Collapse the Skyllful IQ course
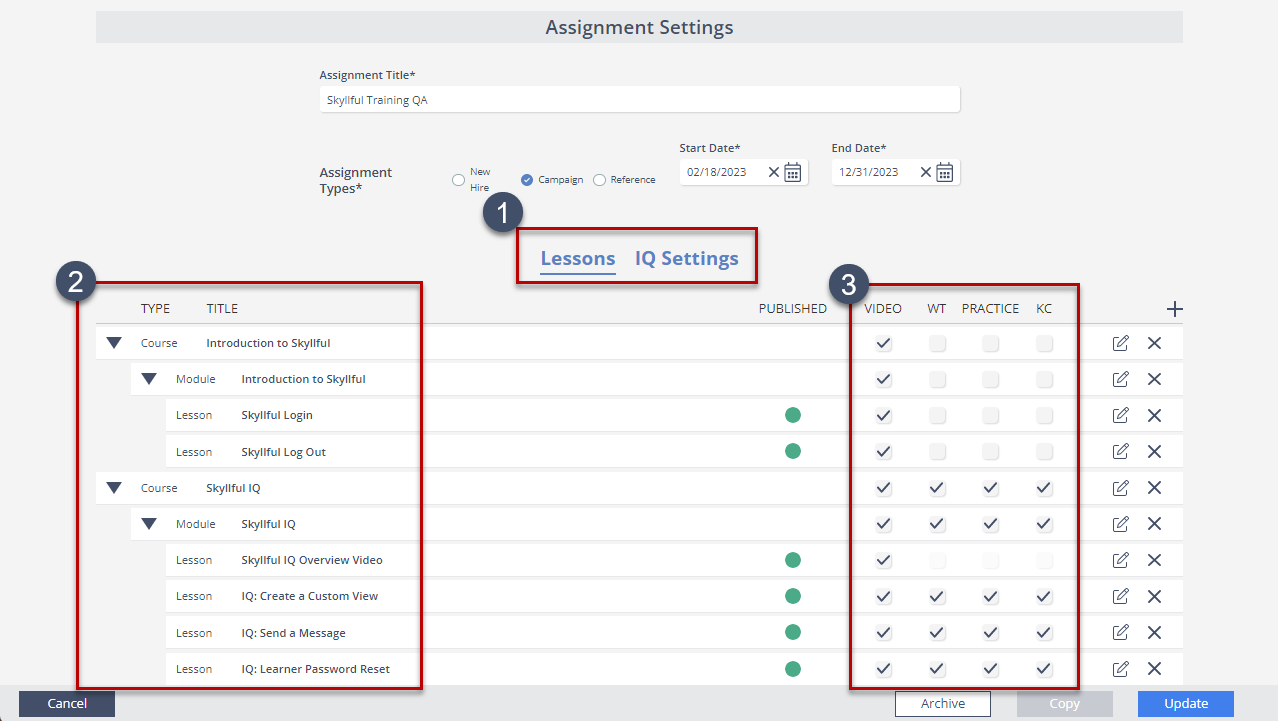1278x721 pixels. (x=114, y=488)
